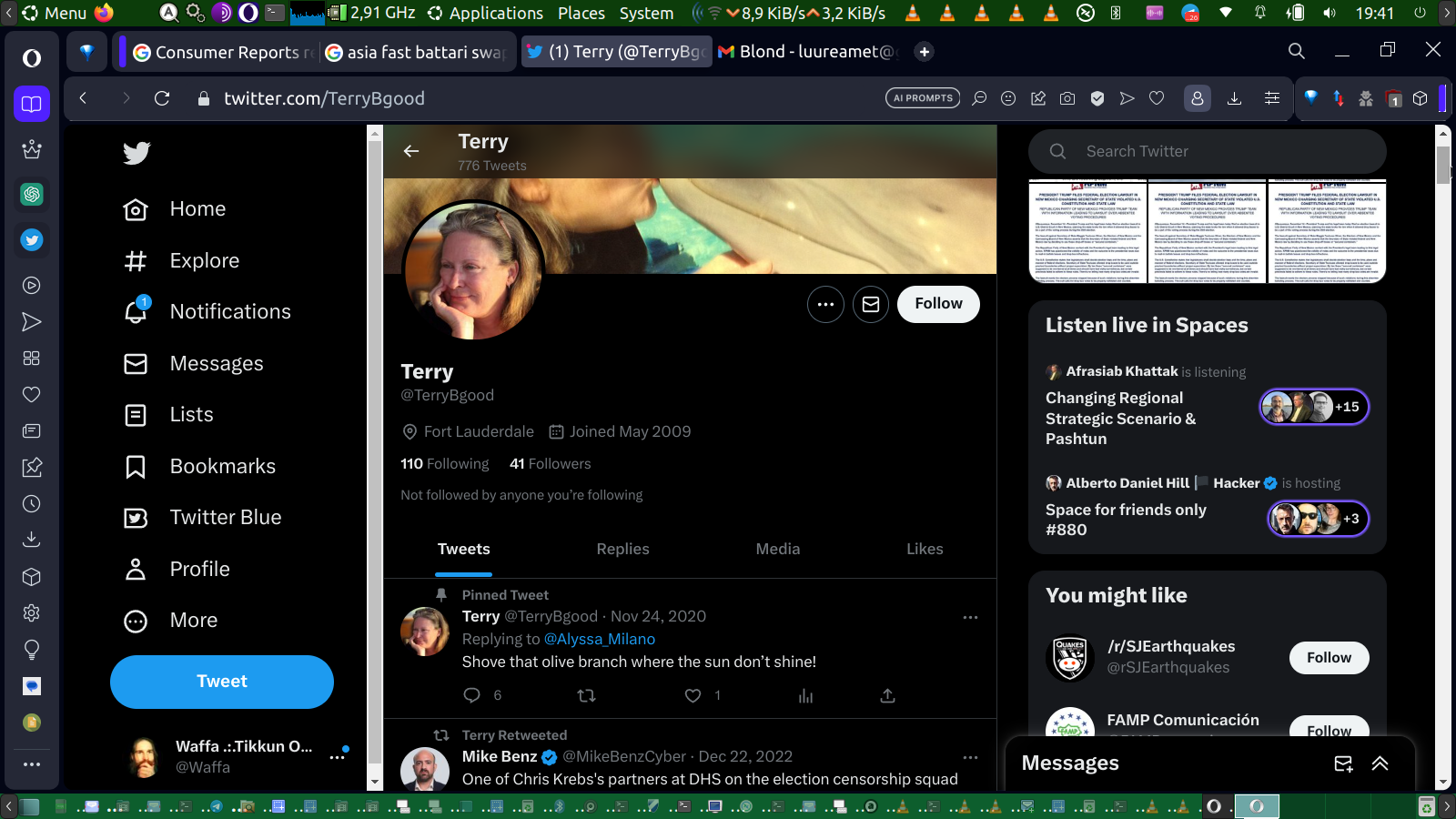Open the Lists page
Screen dimensions: 1456x819
pos(168,415)
